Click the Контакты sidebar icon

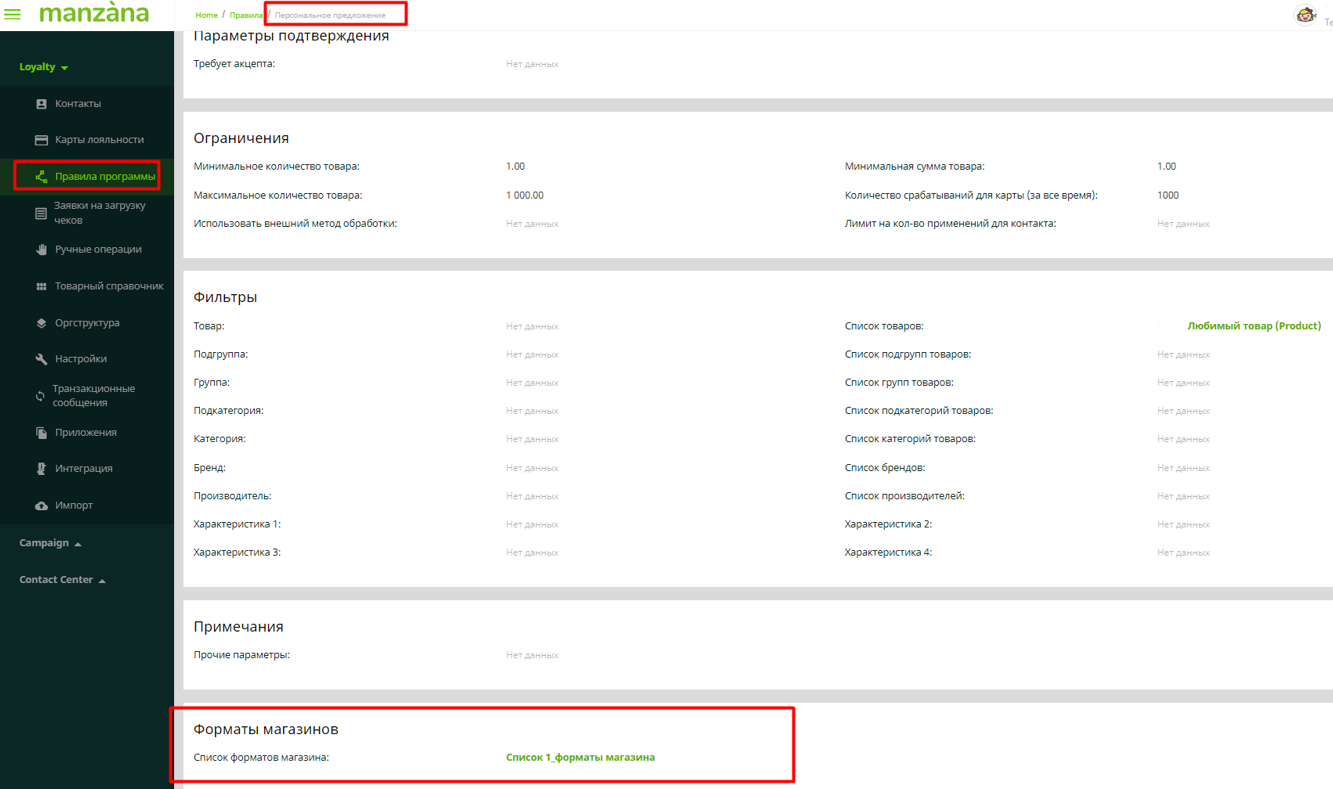[41, 104]
